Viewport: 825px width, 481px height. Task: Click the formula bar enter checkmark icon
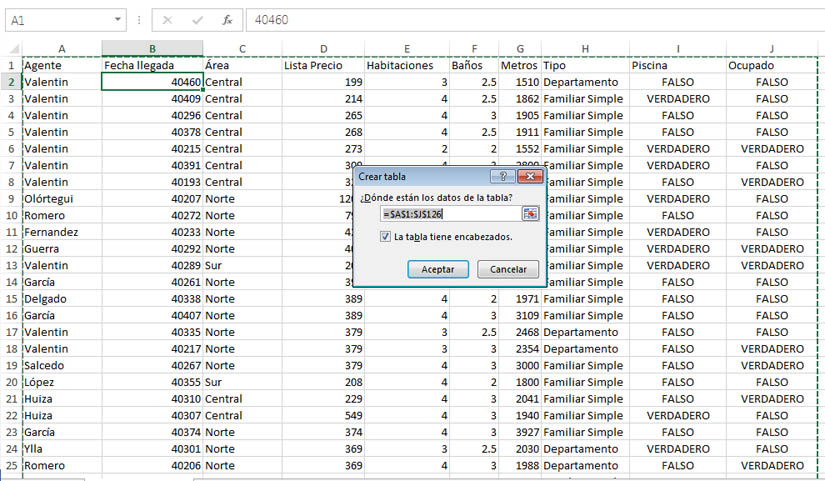197,20
